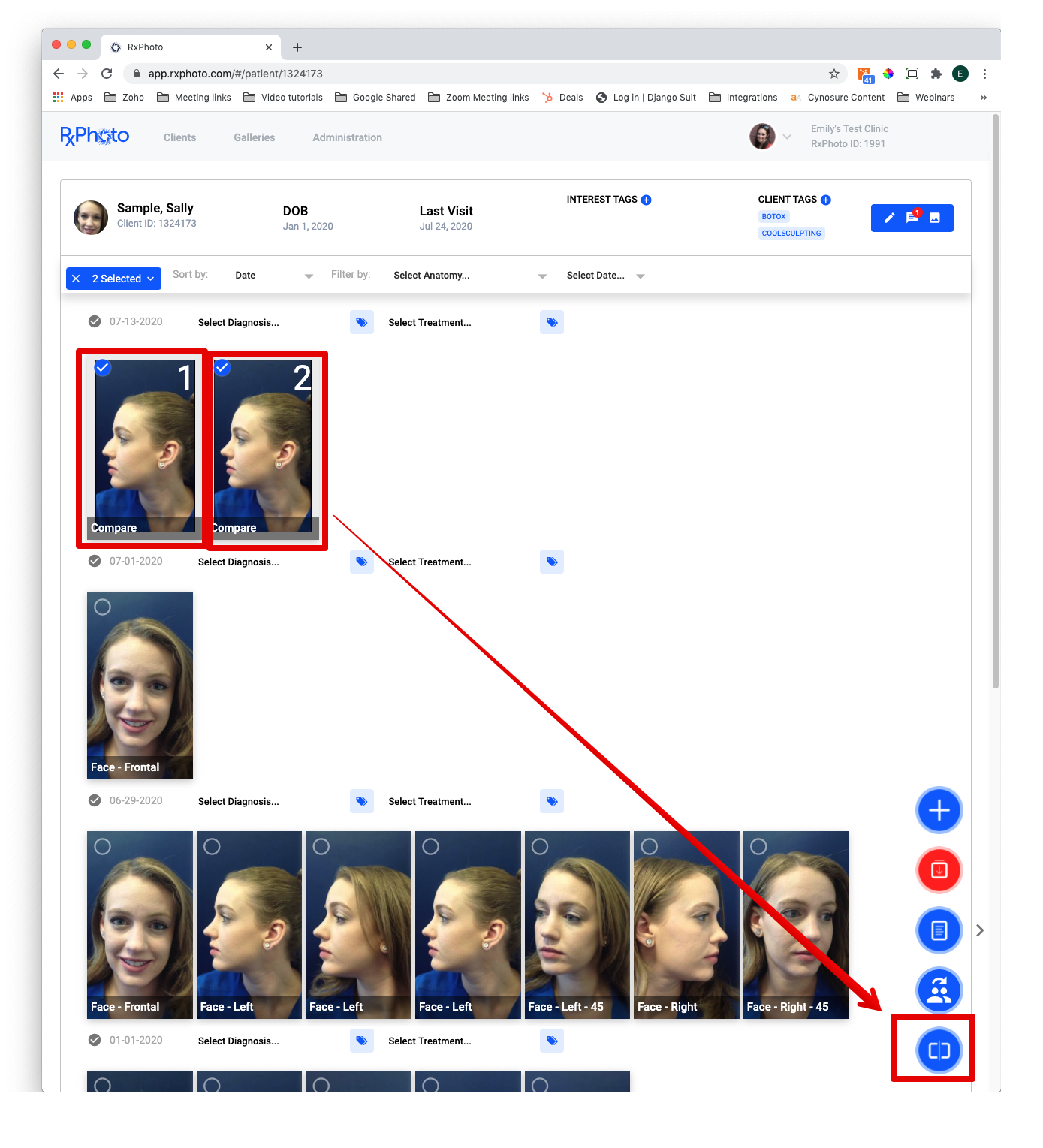Open the messages icon with red badge
This screenshot has width=1043, height=1148.
click(x=912, y=217)
